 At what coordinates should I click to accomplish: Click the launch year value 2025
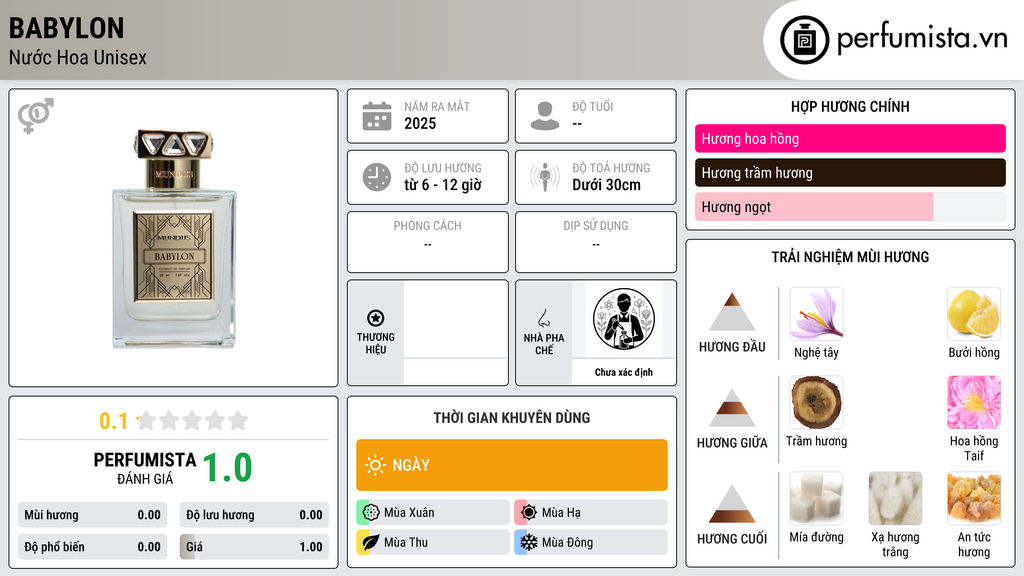pos(420,123)
